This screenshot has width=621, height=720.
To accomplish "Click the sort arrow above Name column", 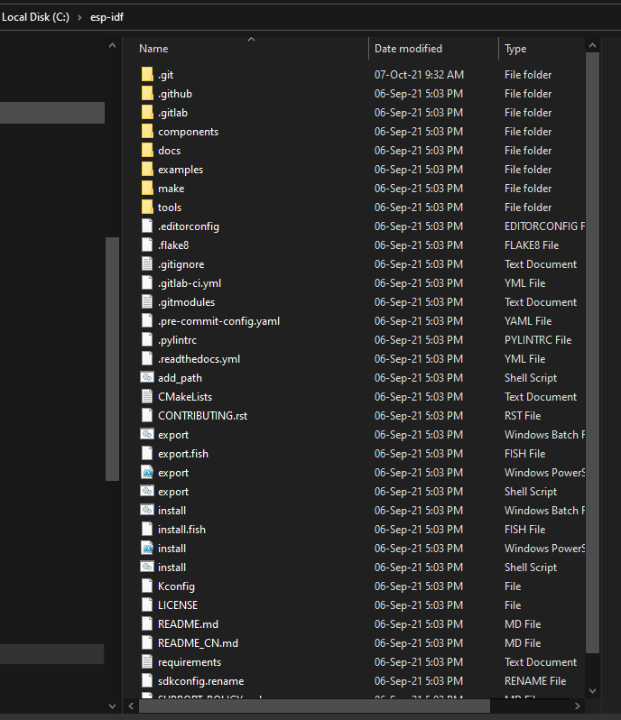I will coord(251,39).
